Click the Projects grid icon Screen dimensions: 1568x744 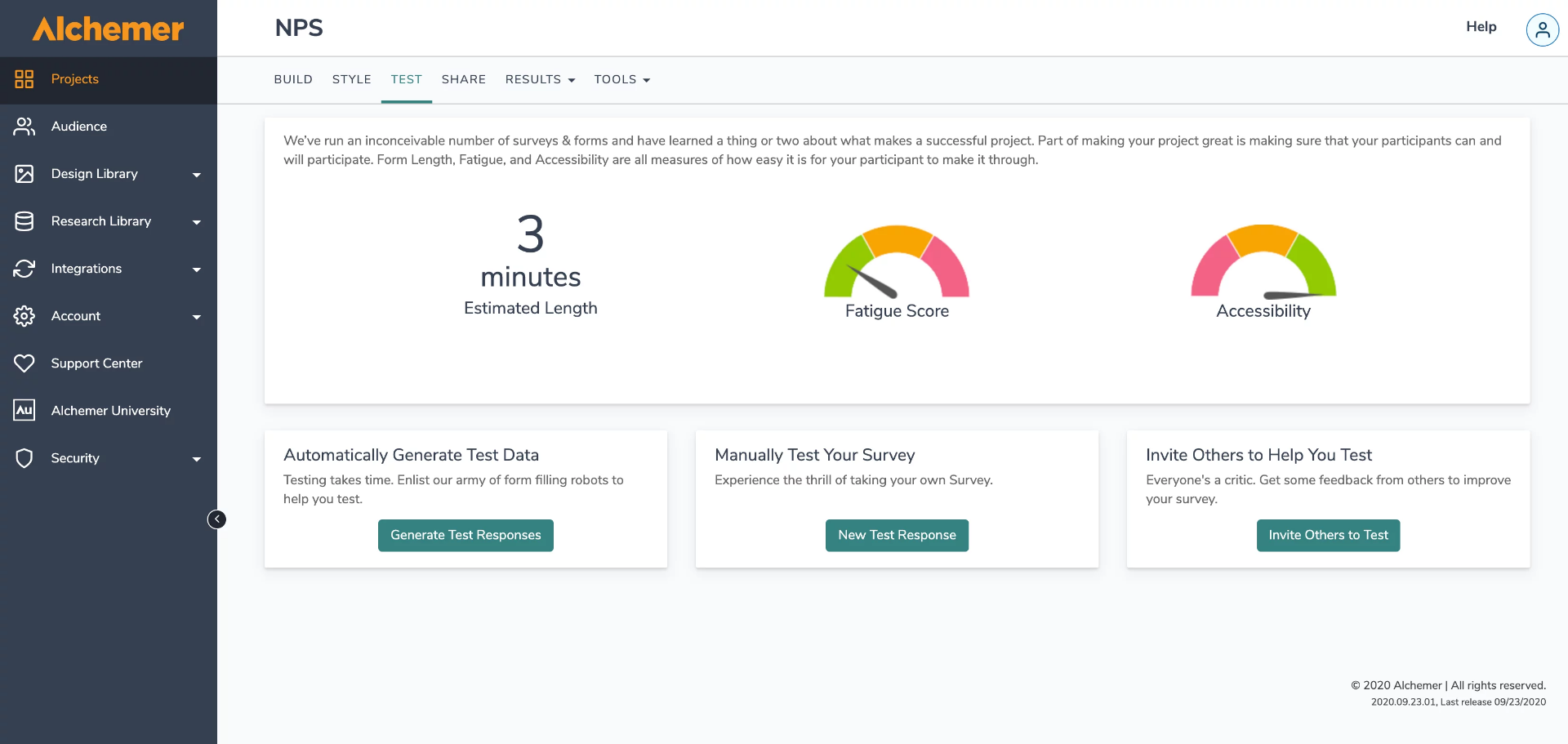pos(24,79)
